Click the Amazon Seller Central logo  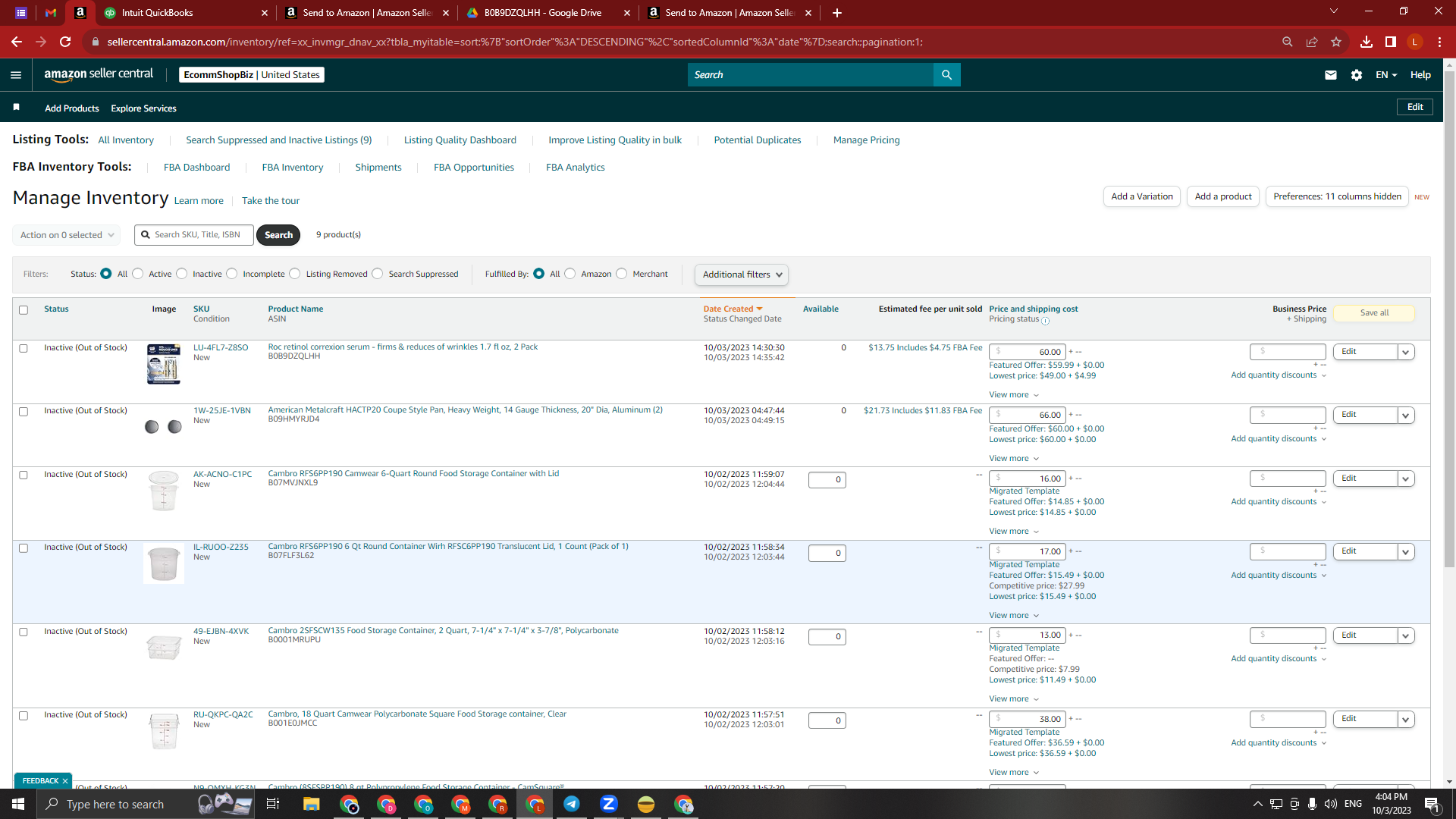pyautogui.click(x=99, y=74)
